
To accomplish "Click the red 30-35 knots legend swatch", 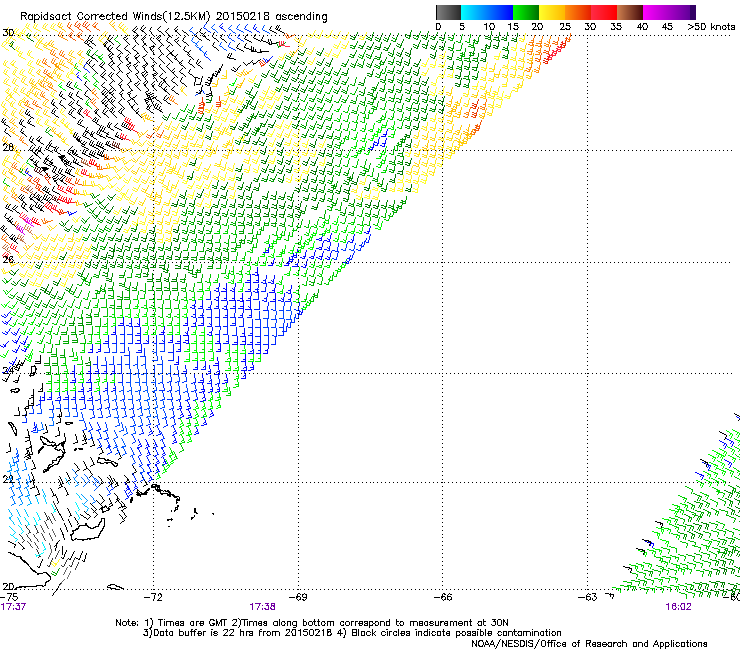I will [604, 12].
